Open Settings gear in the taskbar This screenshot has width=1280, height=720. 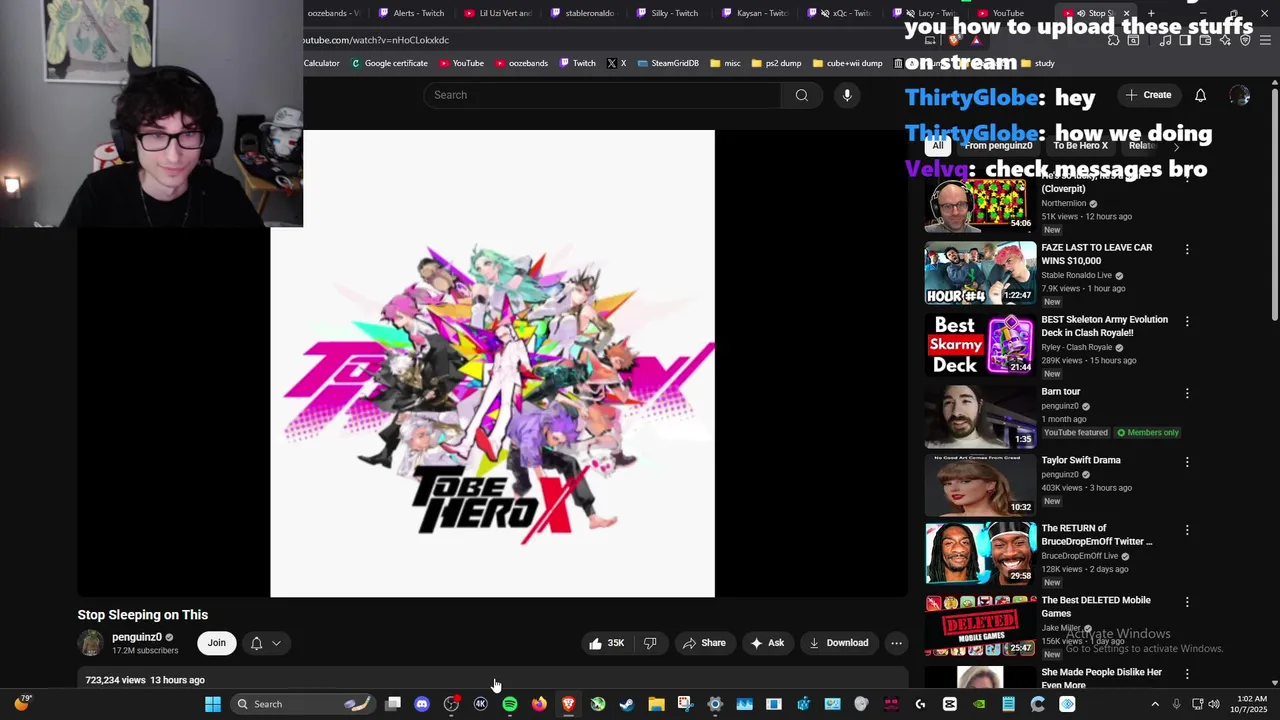tap(715, 704)
